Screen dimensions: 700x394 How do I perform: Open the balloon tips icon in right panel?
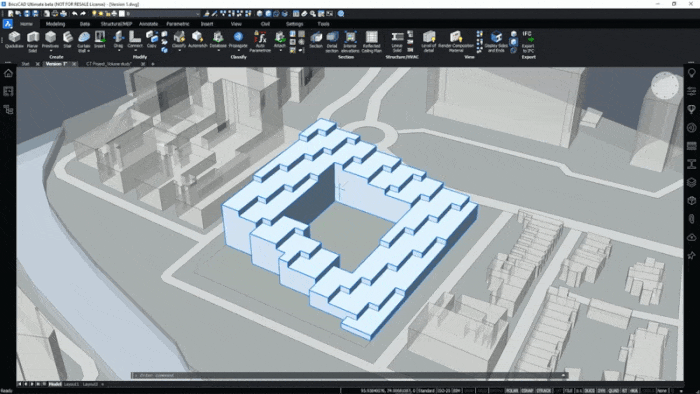692,109
